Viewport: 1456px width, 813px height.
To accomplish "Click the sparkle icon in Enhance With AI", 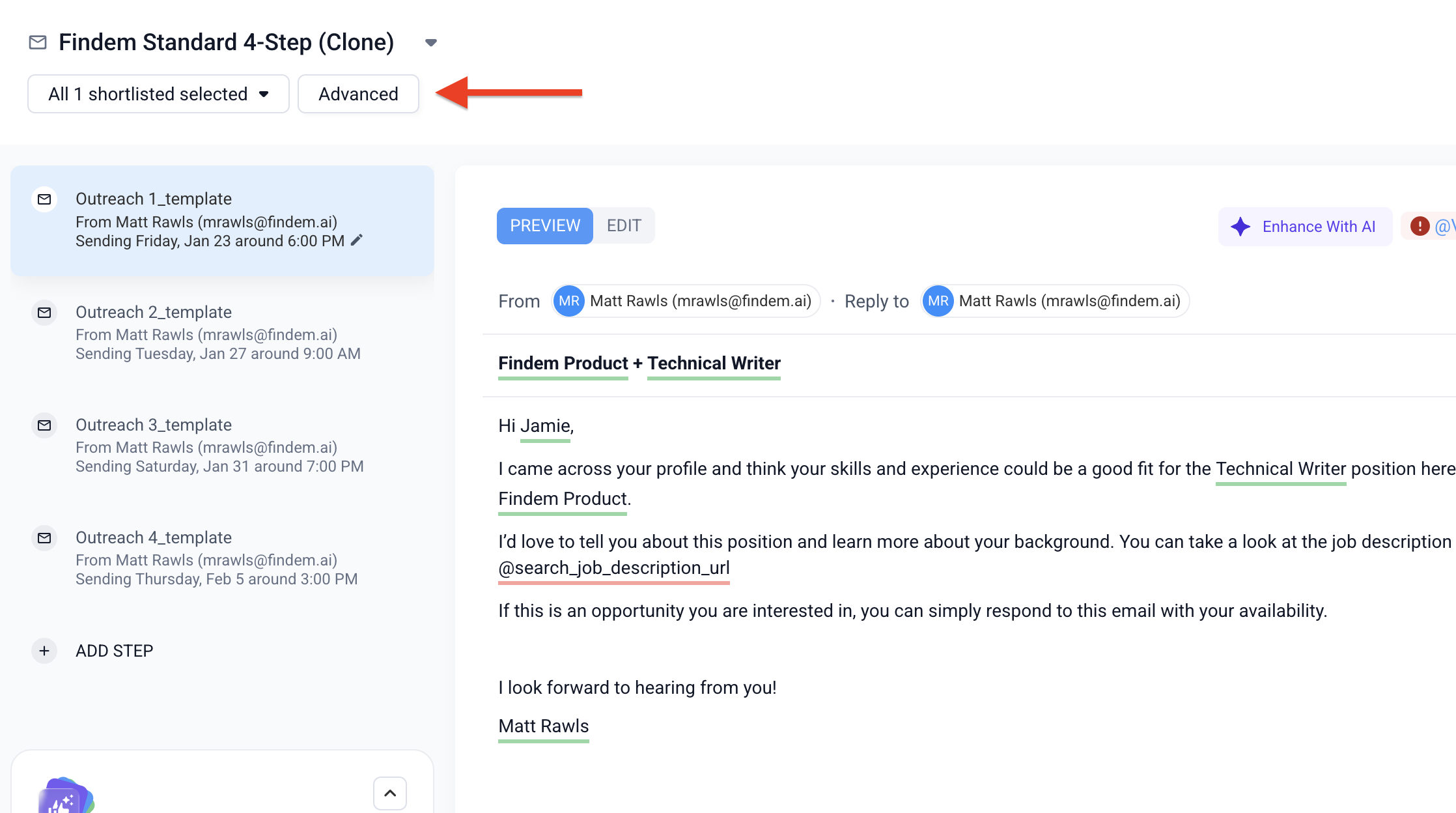I will click(1240, 227).
